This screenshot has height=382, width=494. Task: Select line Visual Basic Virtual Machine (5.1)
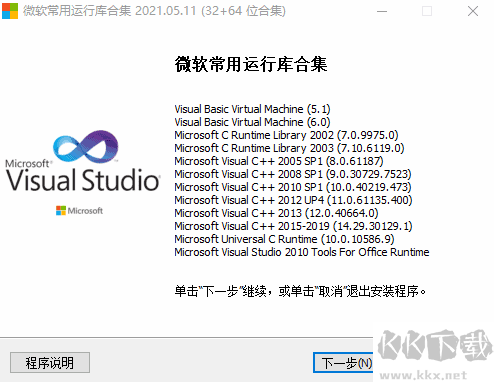tap(252, 109)
